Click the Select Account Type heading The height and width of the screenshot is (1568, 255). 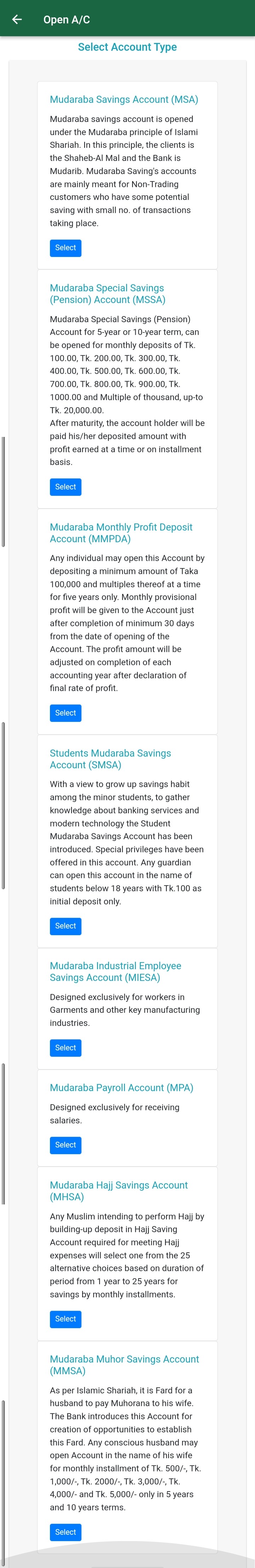[127, 47]
